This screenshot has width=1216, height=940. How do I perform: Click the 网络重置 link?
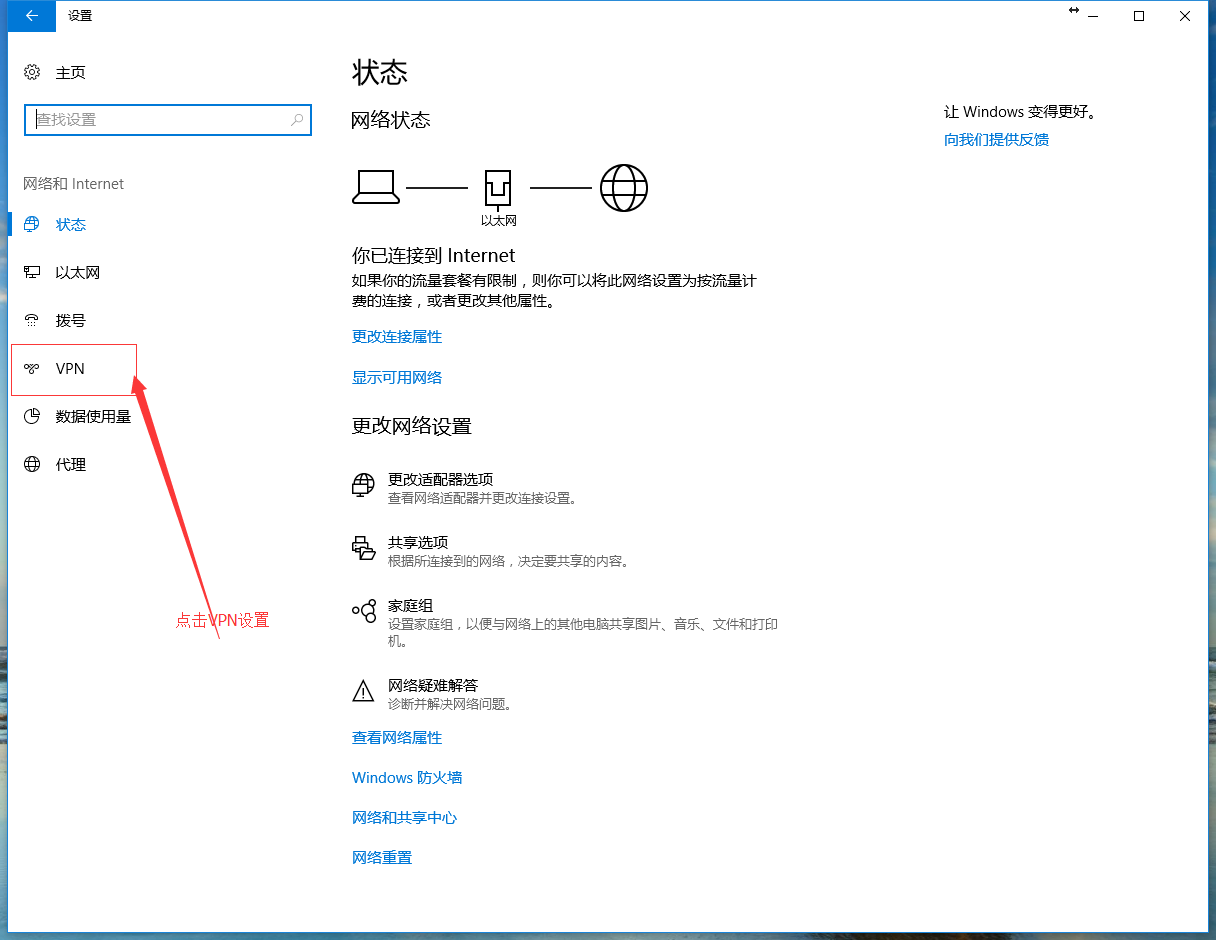382,858
